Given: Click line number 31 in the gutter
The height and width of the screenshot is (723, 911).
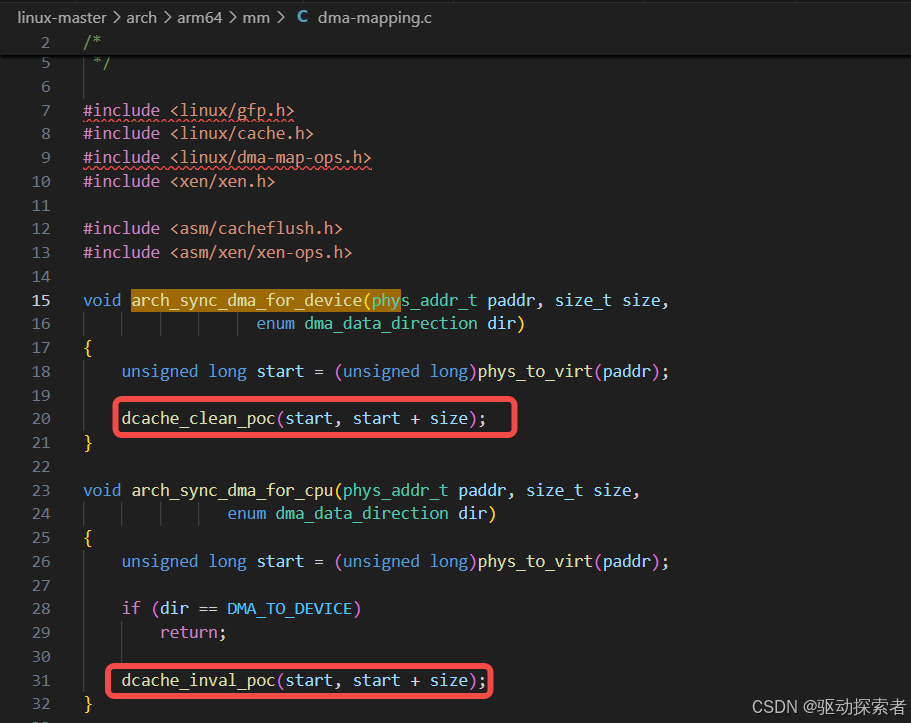Looking at the screenshot, I should click(41, 681).
